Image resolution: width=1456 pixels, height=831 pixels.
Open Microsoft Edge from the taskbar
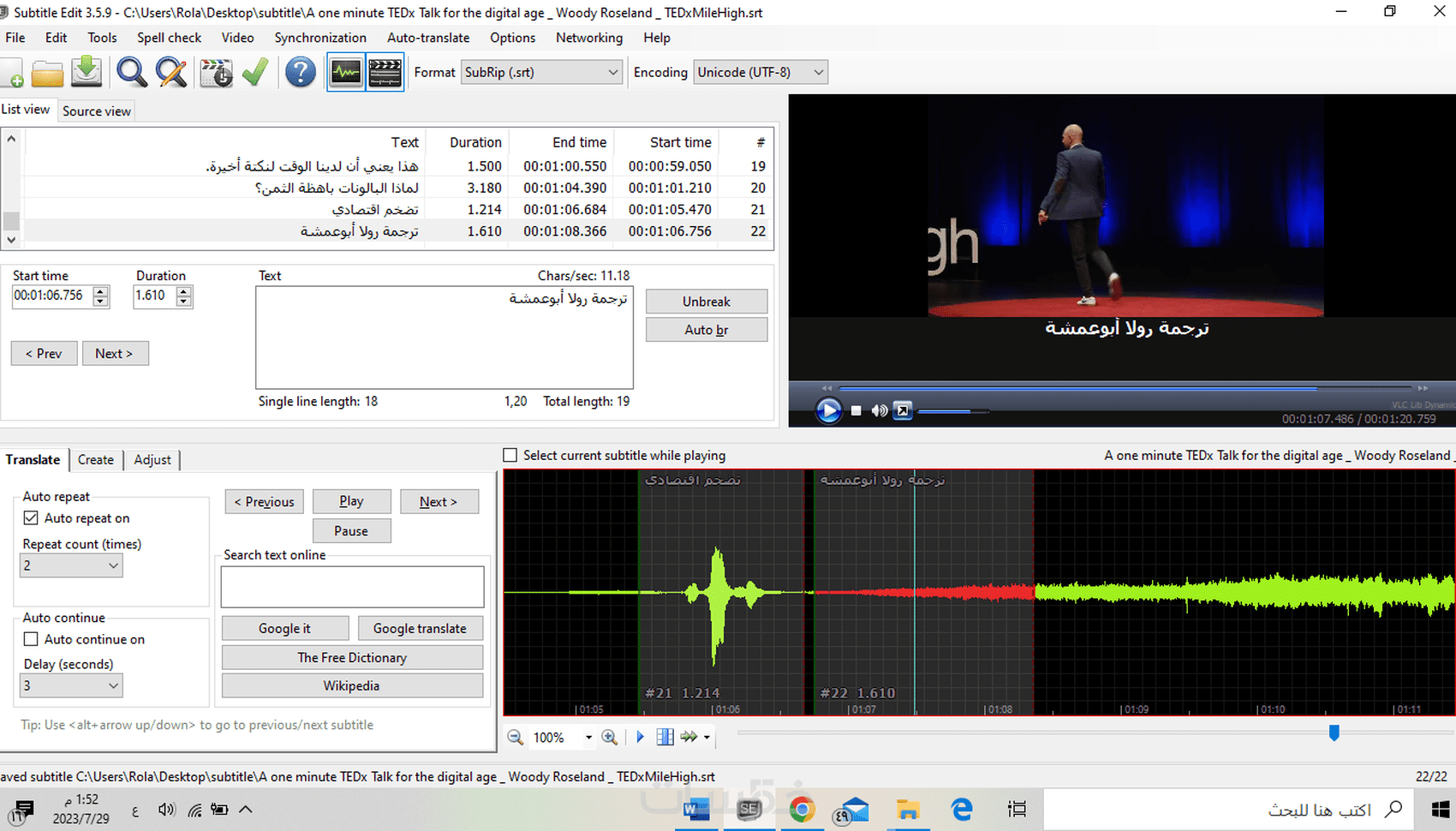coord(962,810)
